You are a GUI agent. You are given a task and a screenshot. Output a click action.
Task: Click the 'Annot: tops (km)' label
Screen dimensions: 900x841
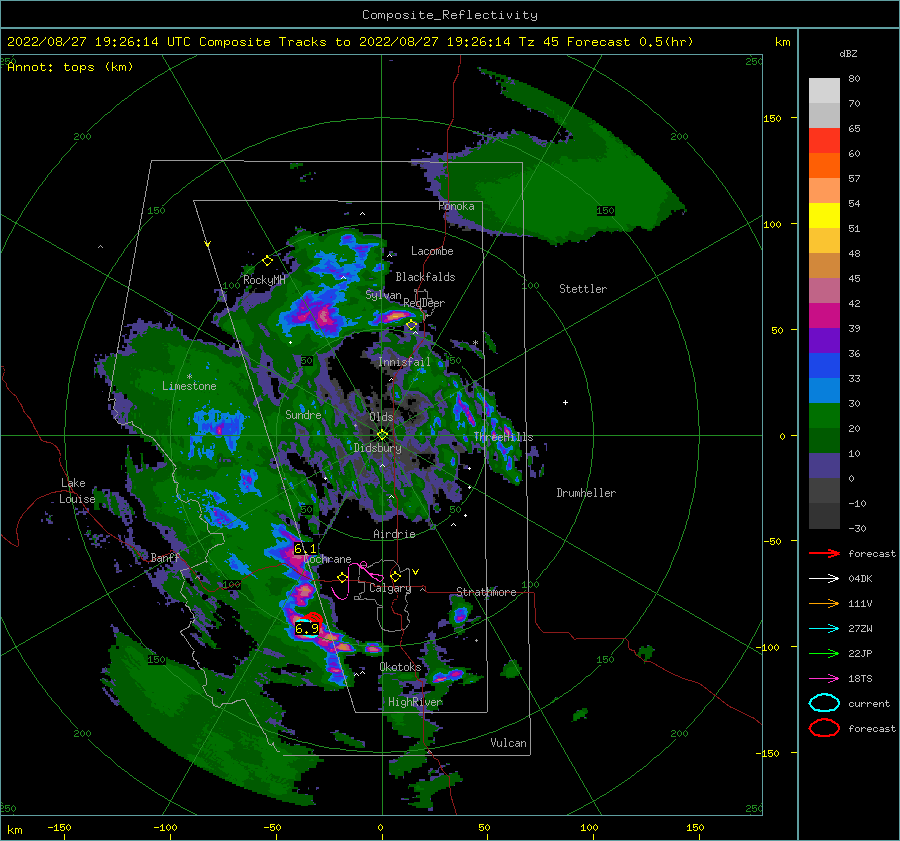(x=70, y=67)
